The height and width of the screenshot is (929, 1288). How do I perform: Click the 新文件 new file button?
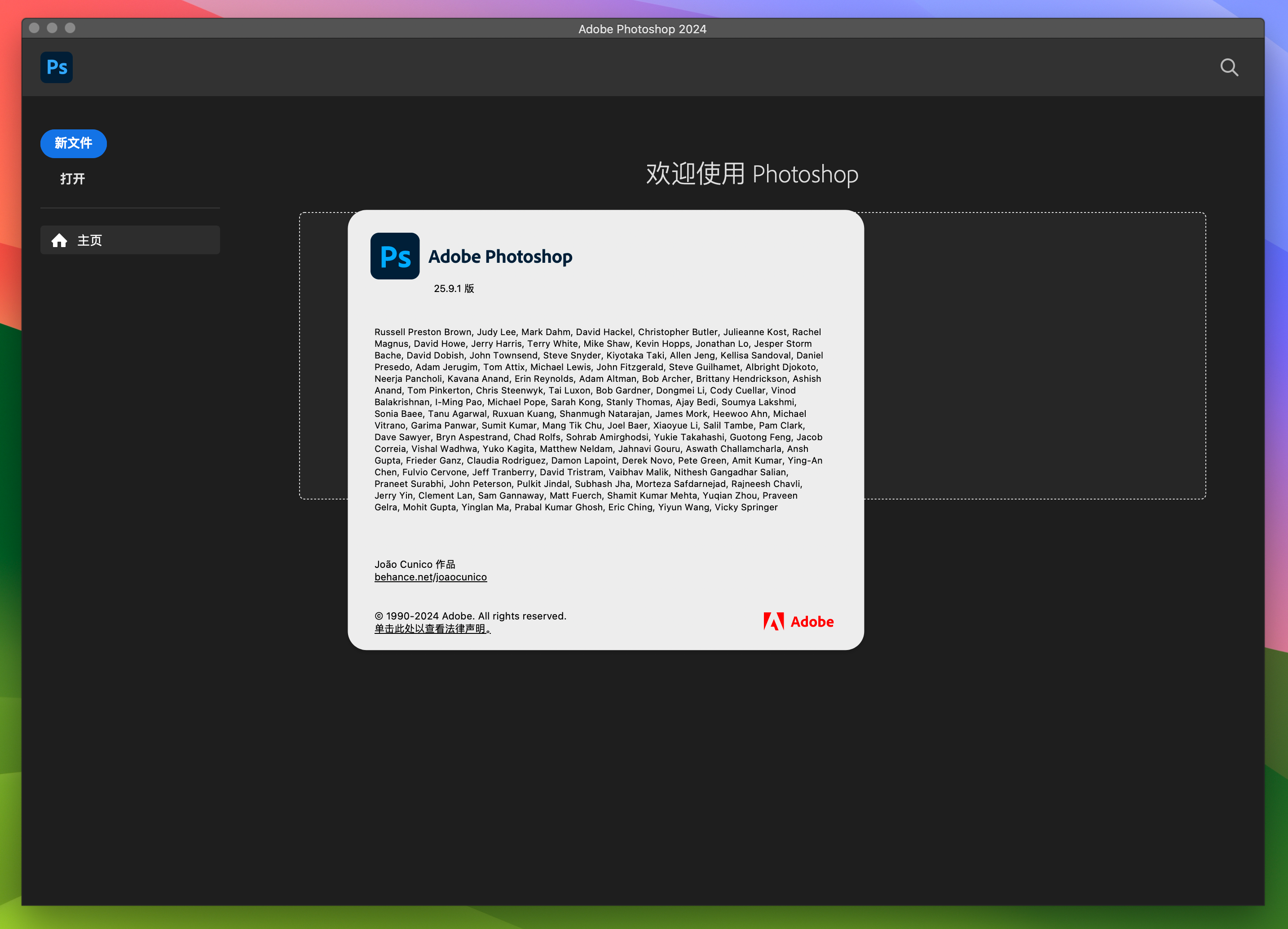click(73, 143)
